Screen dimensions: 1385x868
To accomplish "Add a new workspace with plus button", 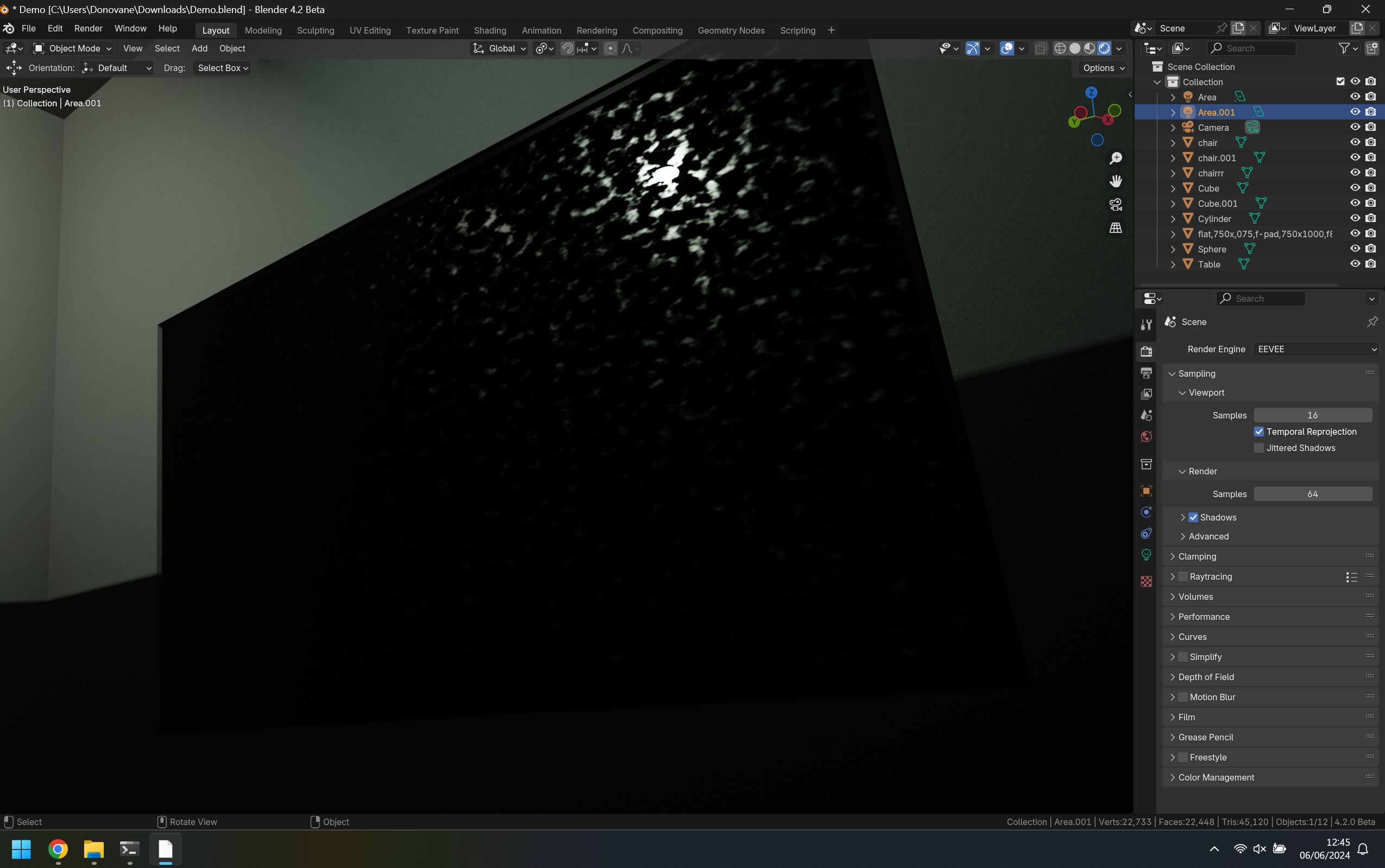I will click(x=831, y=30).
